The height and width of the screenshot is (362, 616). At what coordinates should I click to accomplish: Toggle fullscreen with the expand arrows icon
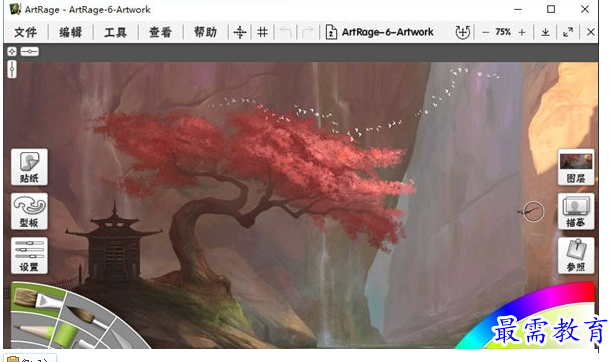pyautogui.click(x=568, y=32)
